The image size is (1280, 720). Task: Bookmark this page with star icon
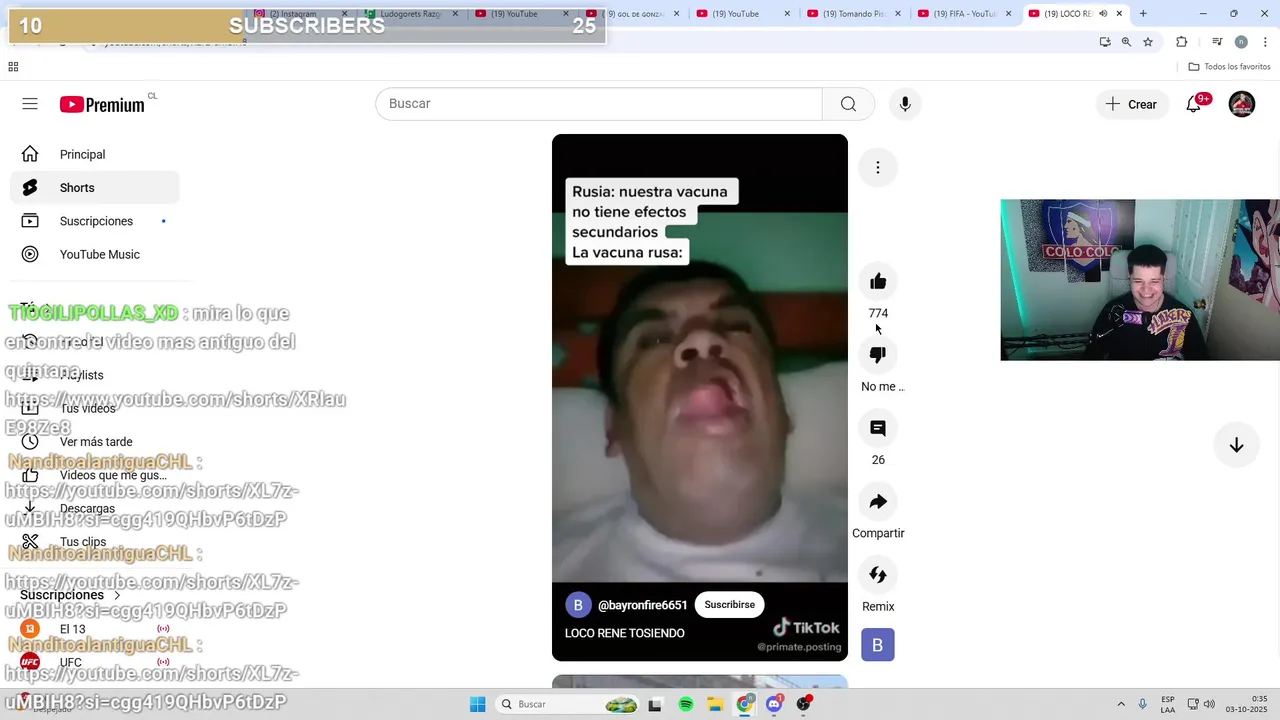pyautogui.click(x=1148, y=42)
